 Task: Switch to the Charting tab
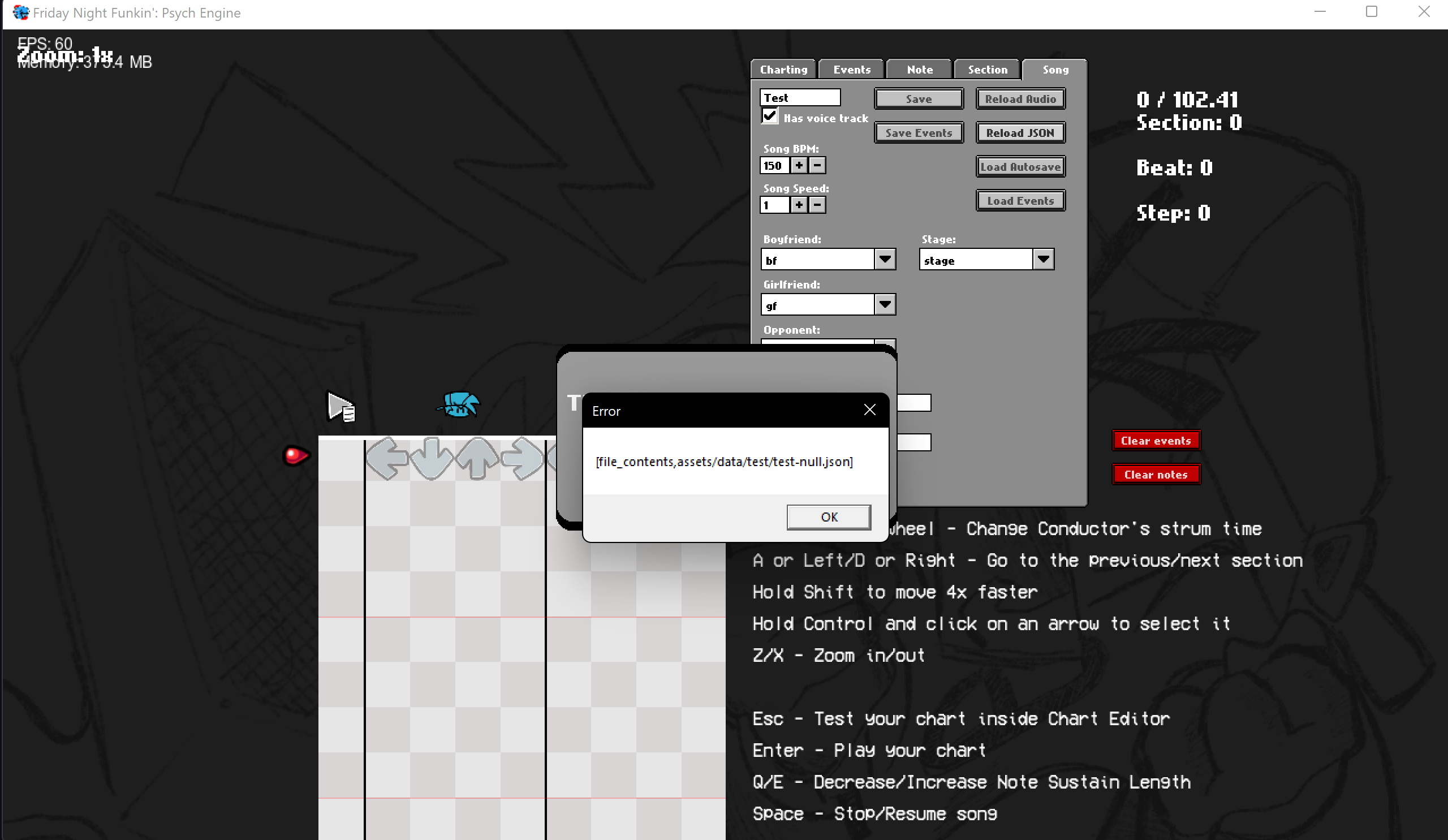click(783, 69)
